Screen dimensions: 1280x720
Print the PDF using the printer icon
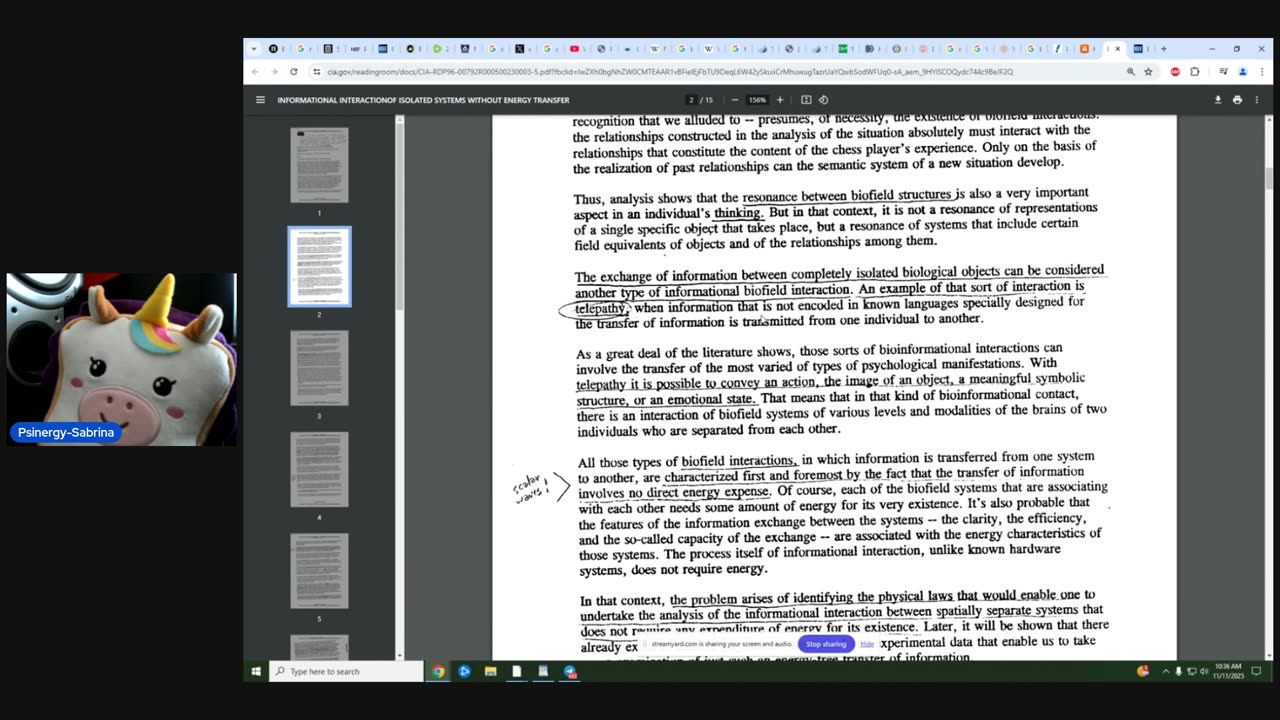[x=1237, y=100]
